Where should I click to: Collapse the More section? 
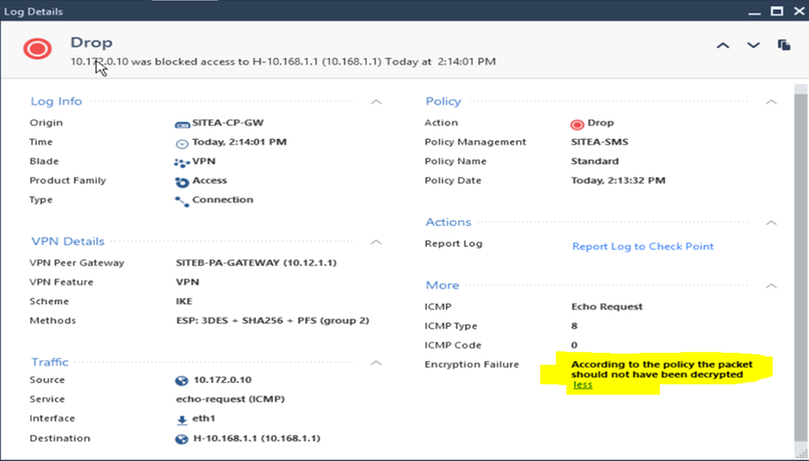[770, 286]
